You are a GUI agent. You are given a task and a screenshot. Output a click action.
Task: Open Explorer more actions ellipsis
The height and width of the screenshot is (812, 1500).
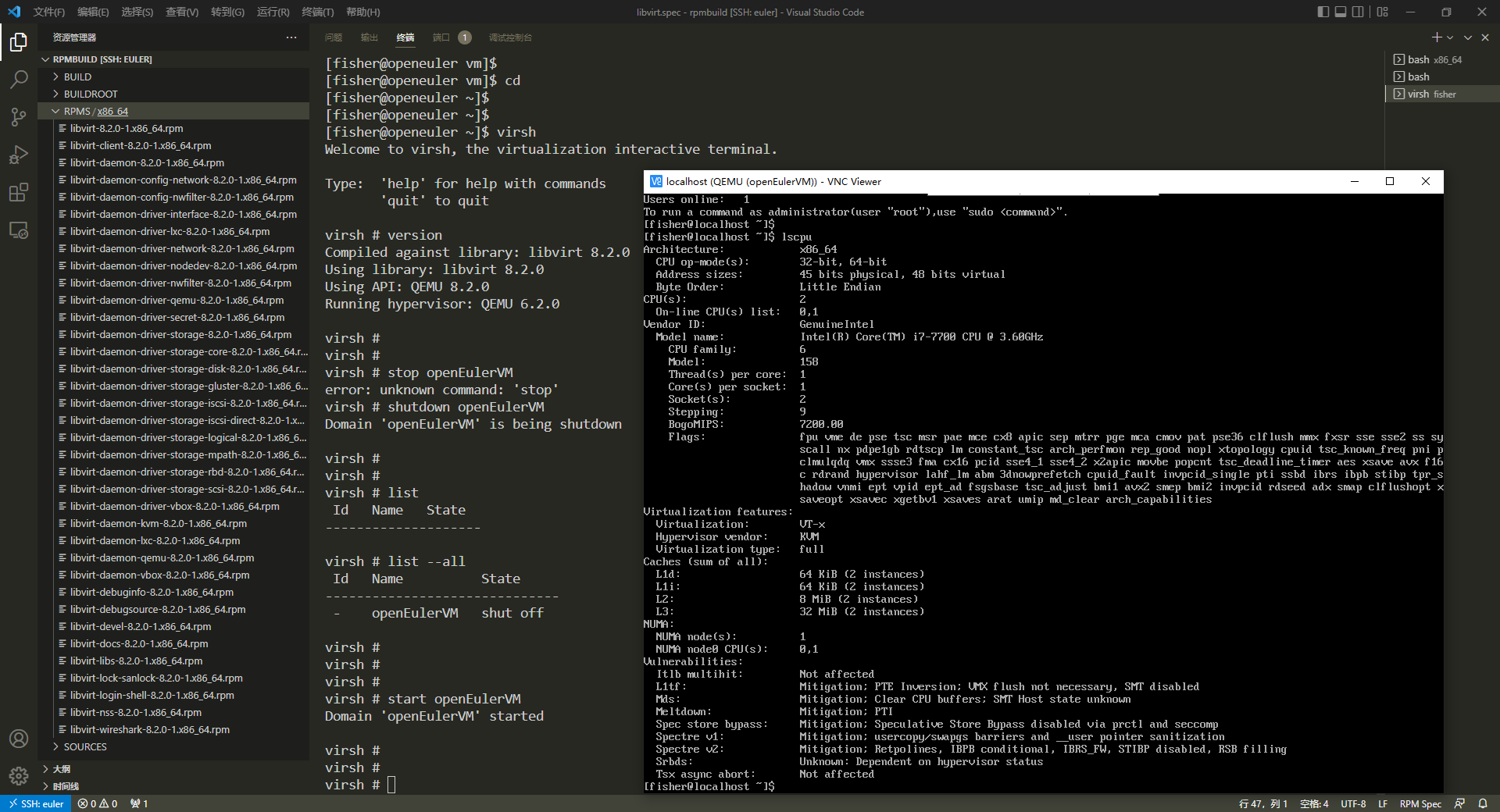tap(291, 37)
